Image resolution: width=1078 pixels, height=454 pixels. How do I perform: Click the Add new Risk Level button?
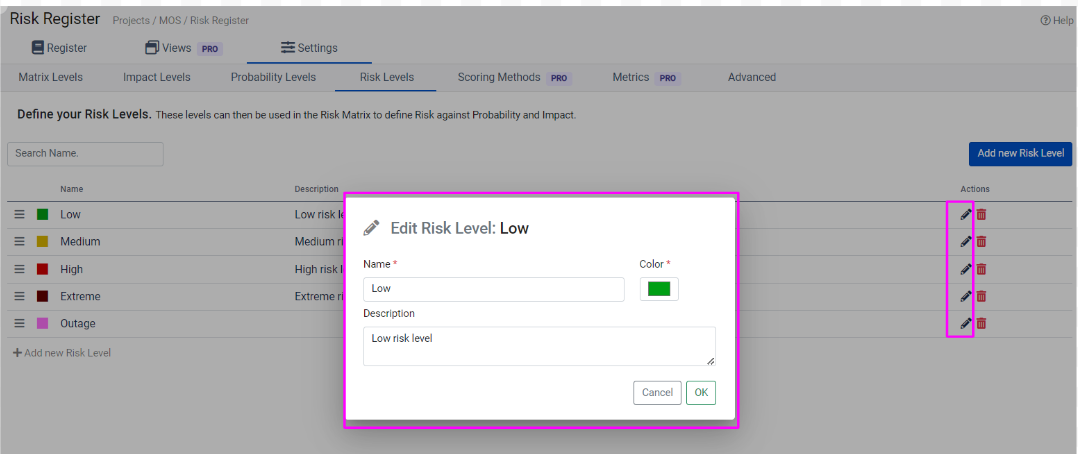[x=1020, y=153]
